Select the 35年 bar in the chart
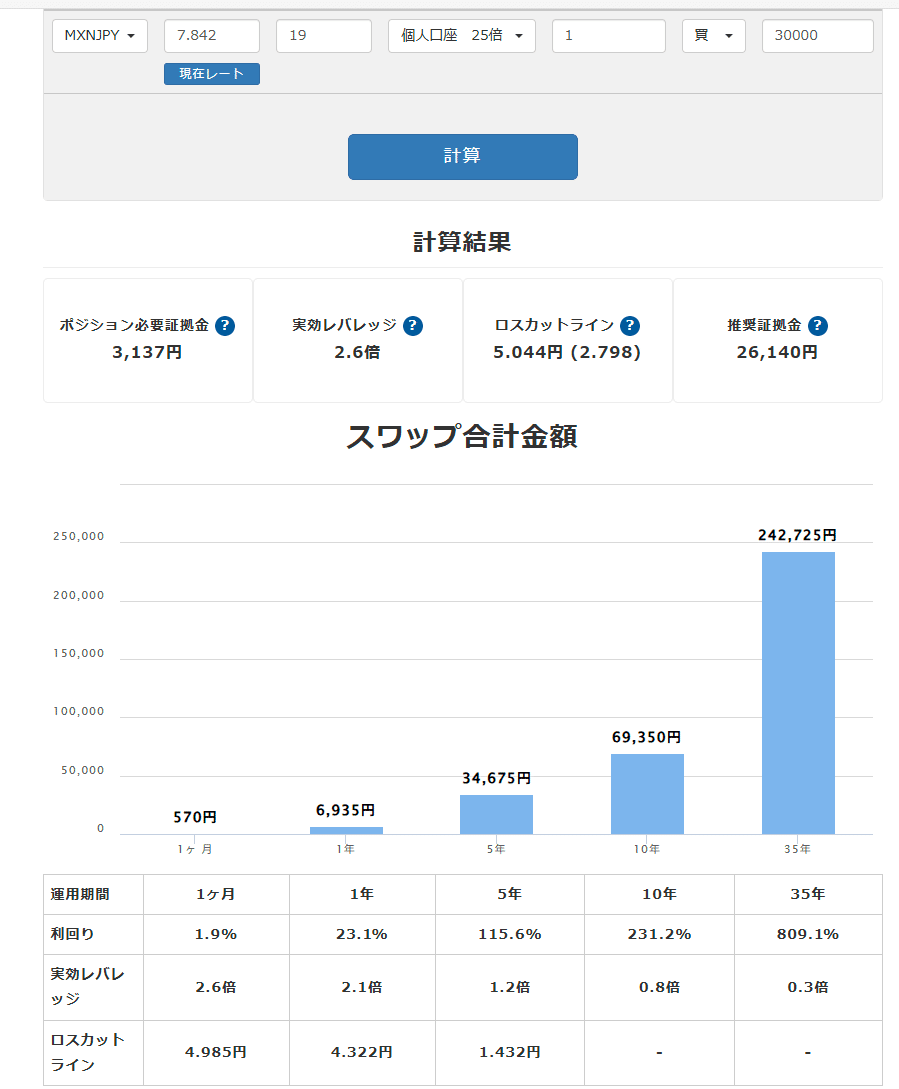This screenshot has height=1089, width=899. click(x=797, y=690)
